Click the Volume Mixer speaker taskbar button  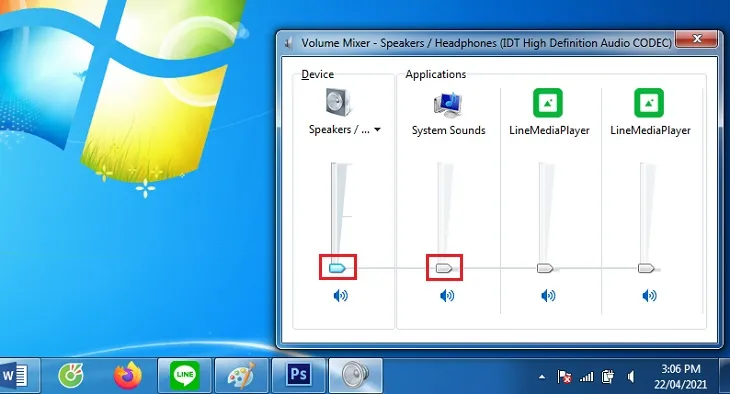click(356, 375)
